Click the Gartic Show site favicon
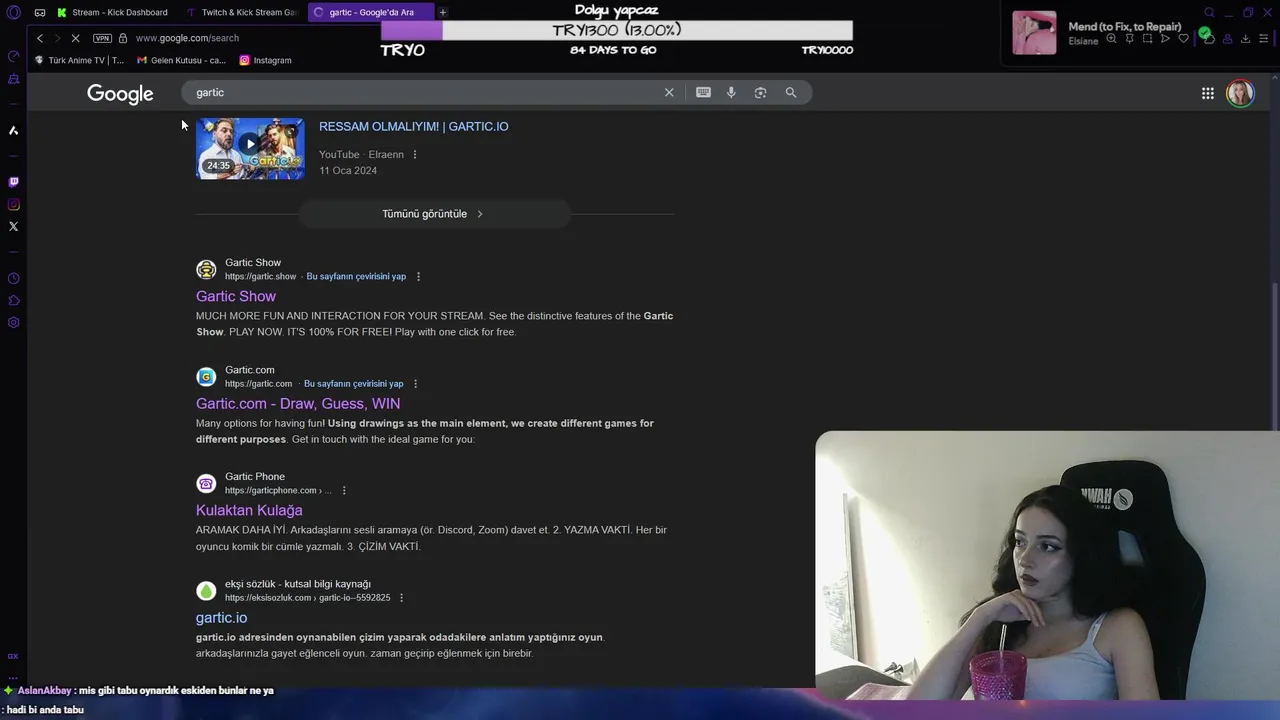1280x720 pixels. pos(206,269)
